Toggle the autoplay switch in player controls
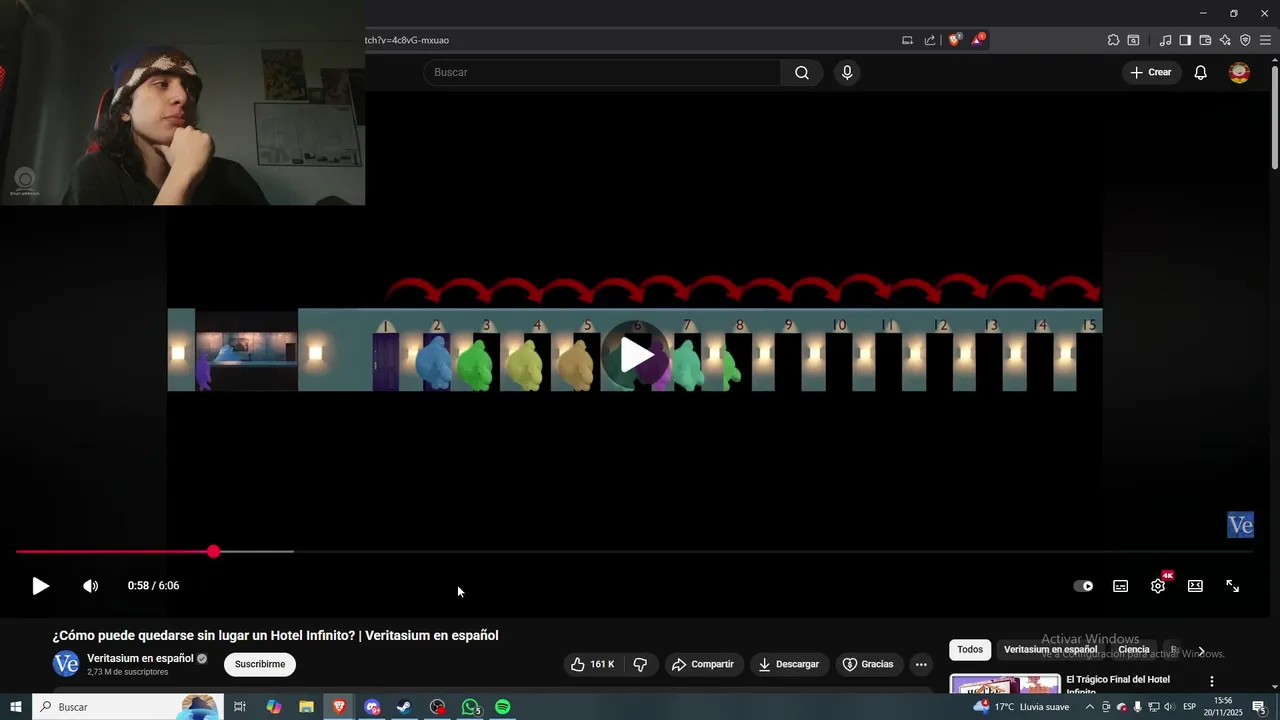1280x720 pixels. 1083,586
